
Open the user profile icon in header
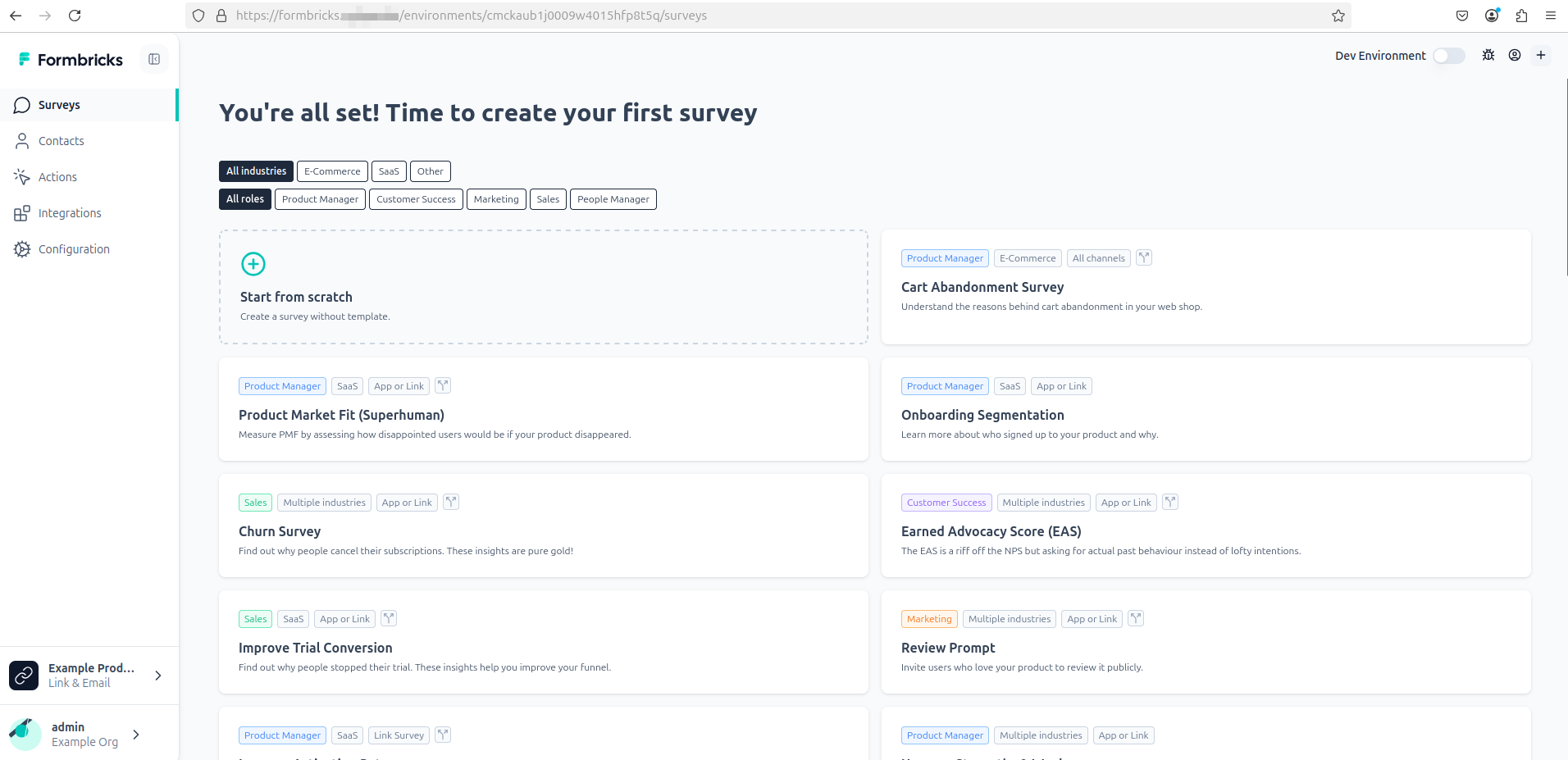click(1515, 55)
